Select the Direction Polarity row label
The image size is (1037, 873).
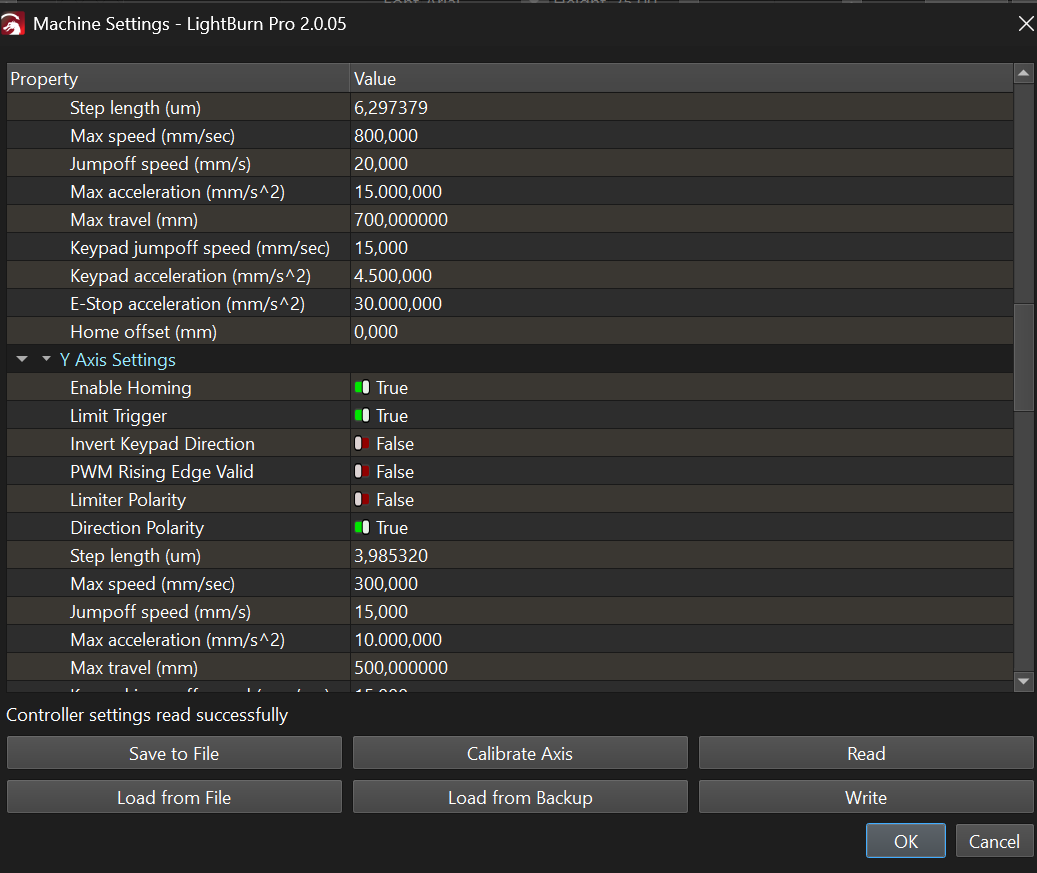click(x=137, y=528)
